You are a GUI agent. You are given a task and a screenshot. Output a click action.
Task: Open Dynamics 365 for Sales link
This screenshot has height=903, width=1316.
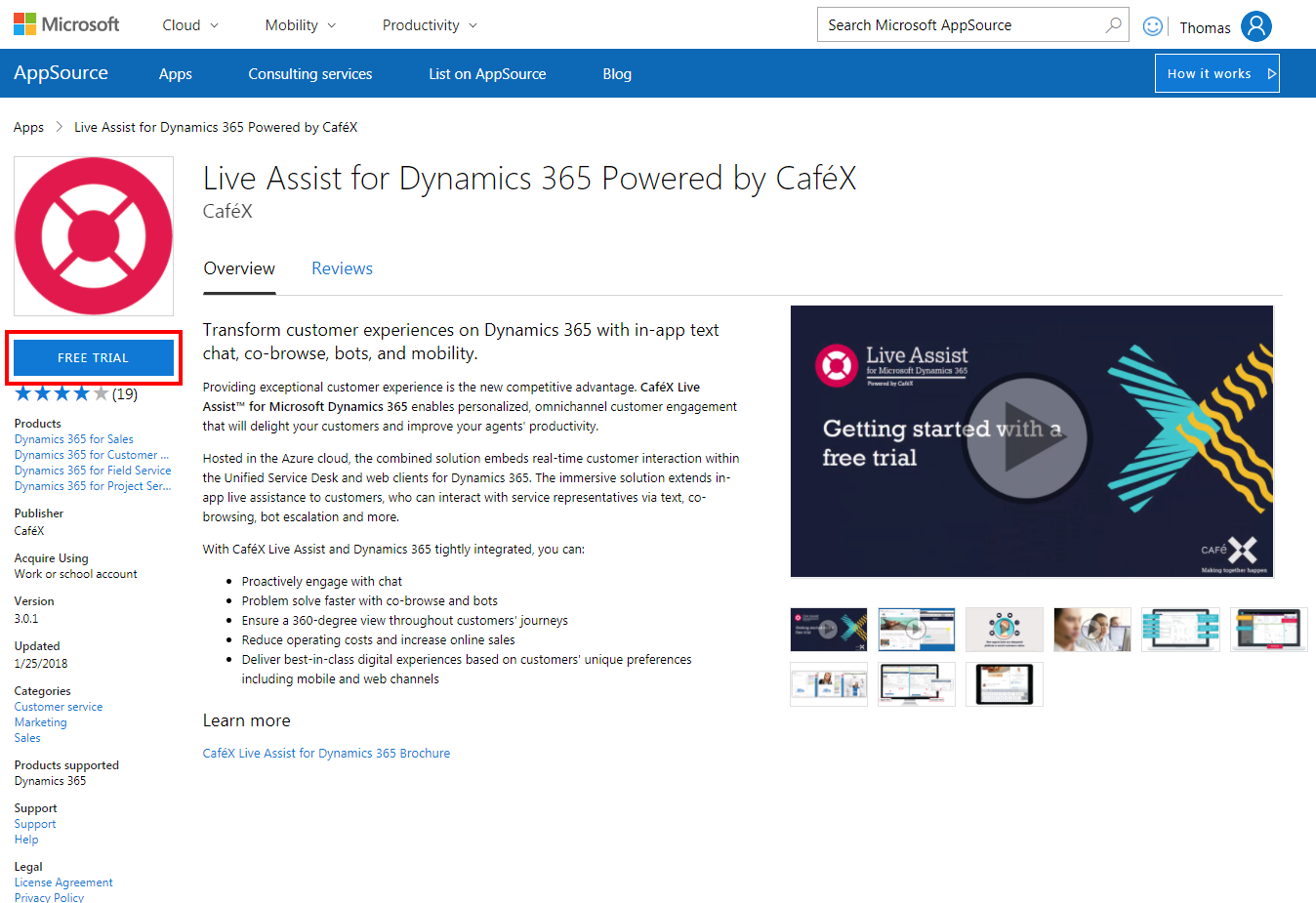pos(74,439)
